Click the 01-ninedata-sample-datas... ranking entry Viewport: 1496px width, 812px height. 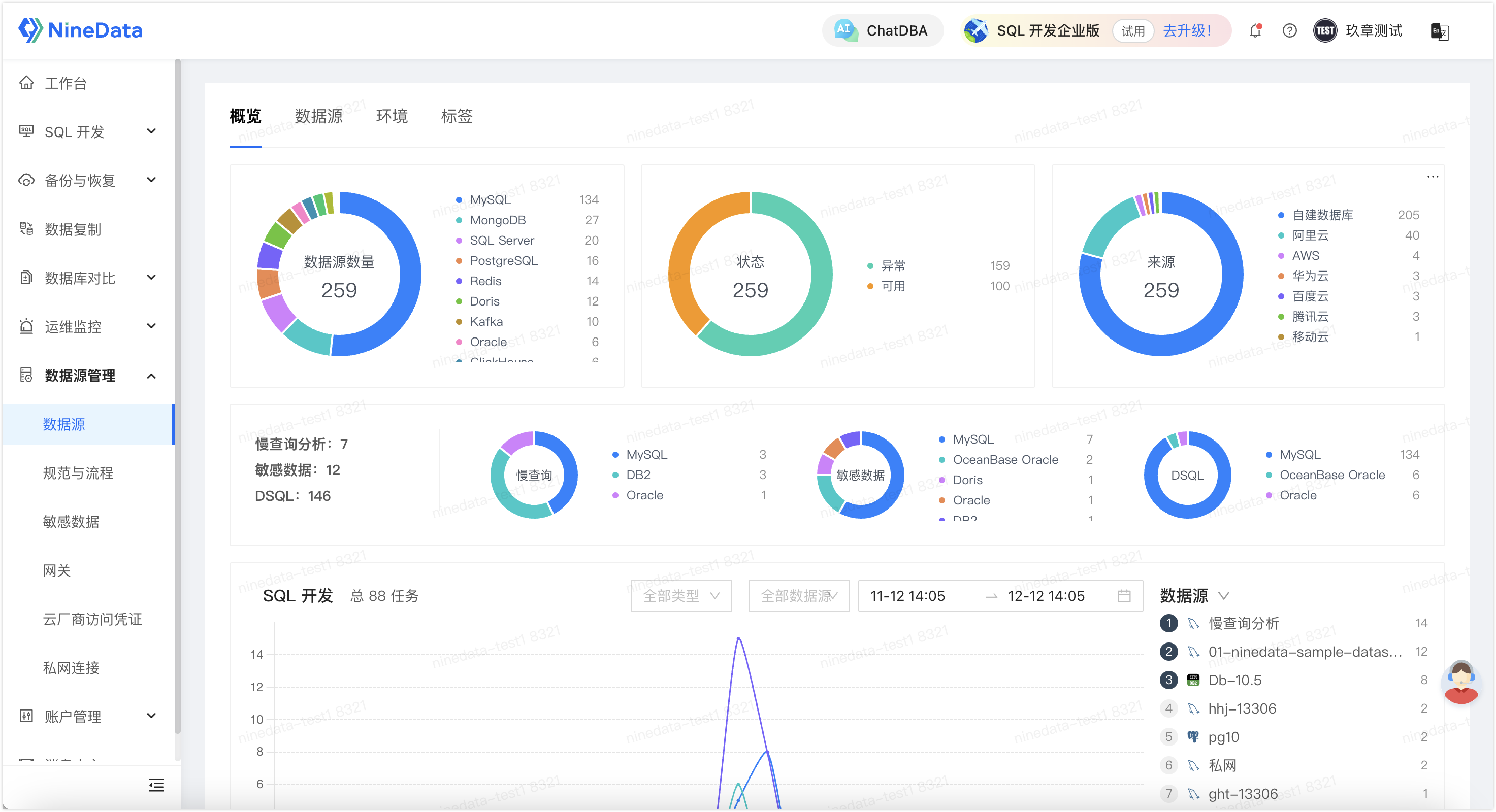point(1293,652)
